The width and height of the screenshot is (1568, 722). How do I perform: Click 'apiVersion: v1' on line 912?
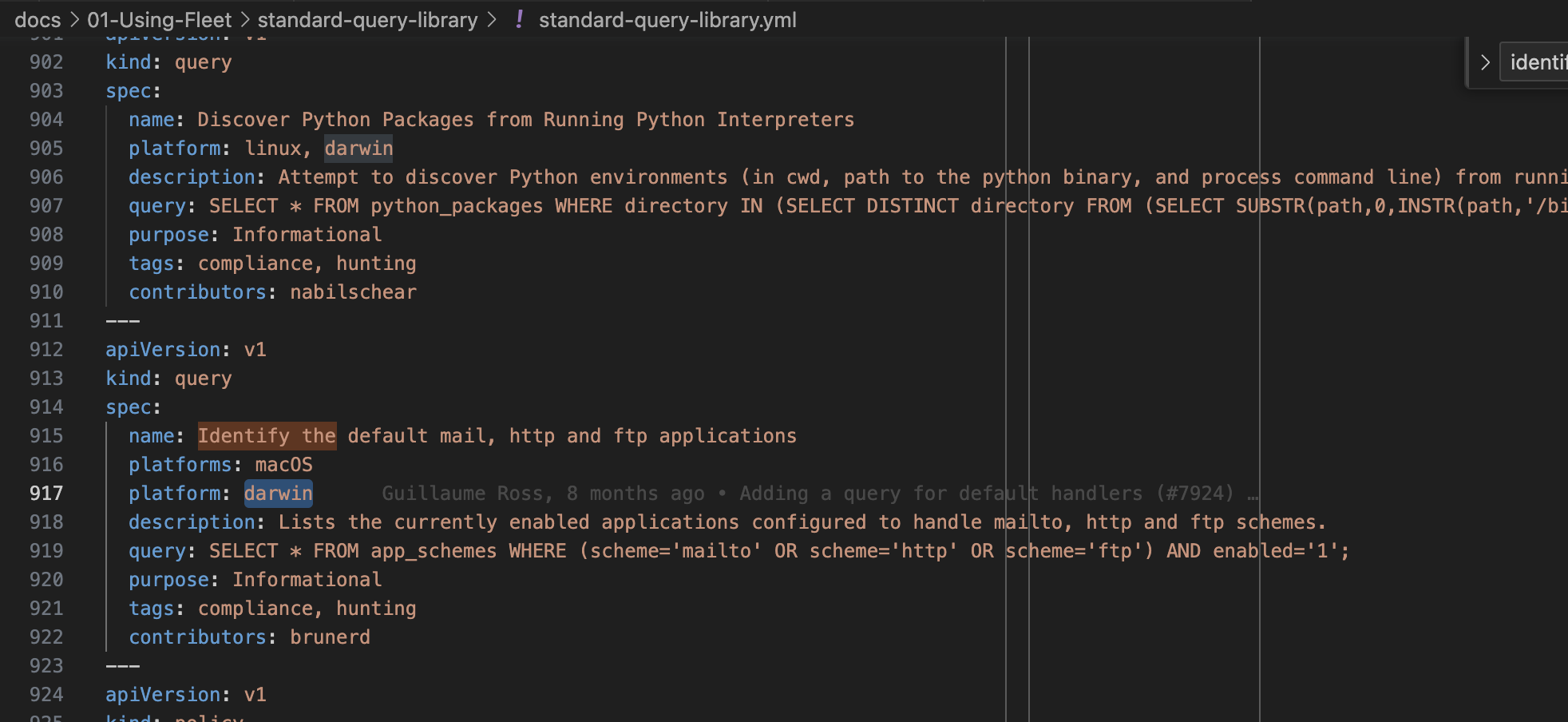(x=185, y=349)
